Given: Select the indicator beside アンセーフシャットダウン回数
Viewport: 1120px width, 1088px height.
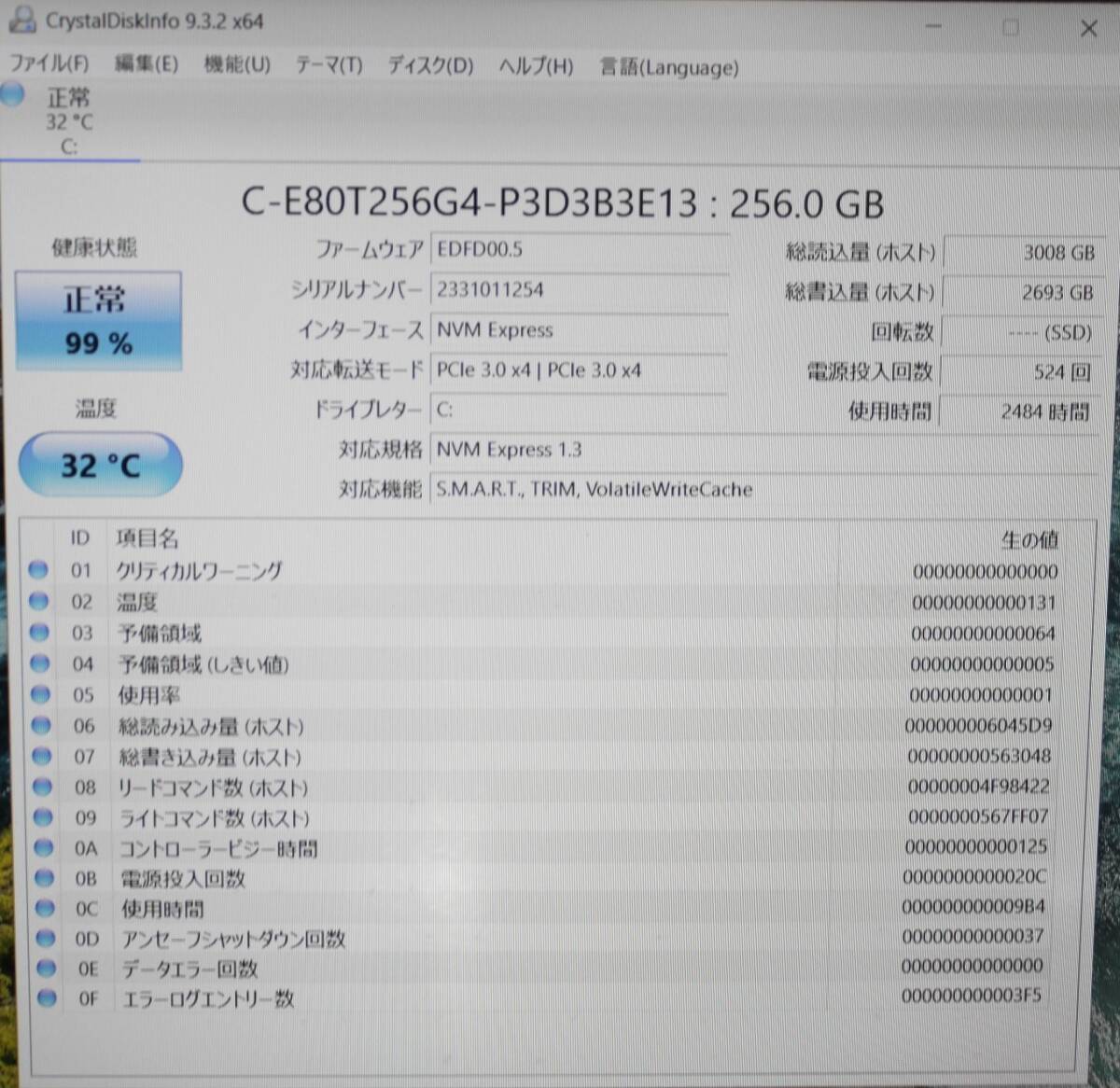Looking at the screenshot, I should pos(41,939).
